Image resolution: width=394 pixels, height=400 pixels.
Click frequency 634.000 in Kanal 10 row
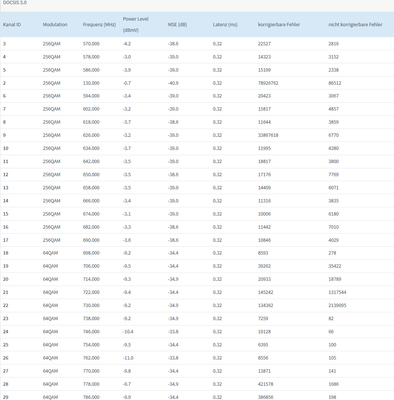pyautogui.click(x=91, y=148)
